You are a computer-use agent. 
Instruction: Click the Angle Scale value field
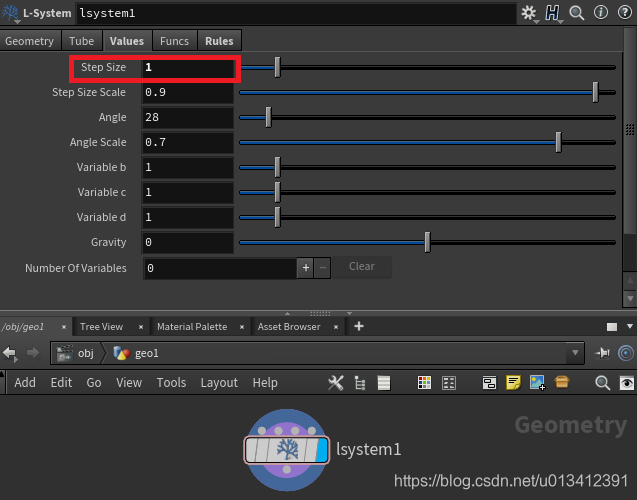point(187,142)
